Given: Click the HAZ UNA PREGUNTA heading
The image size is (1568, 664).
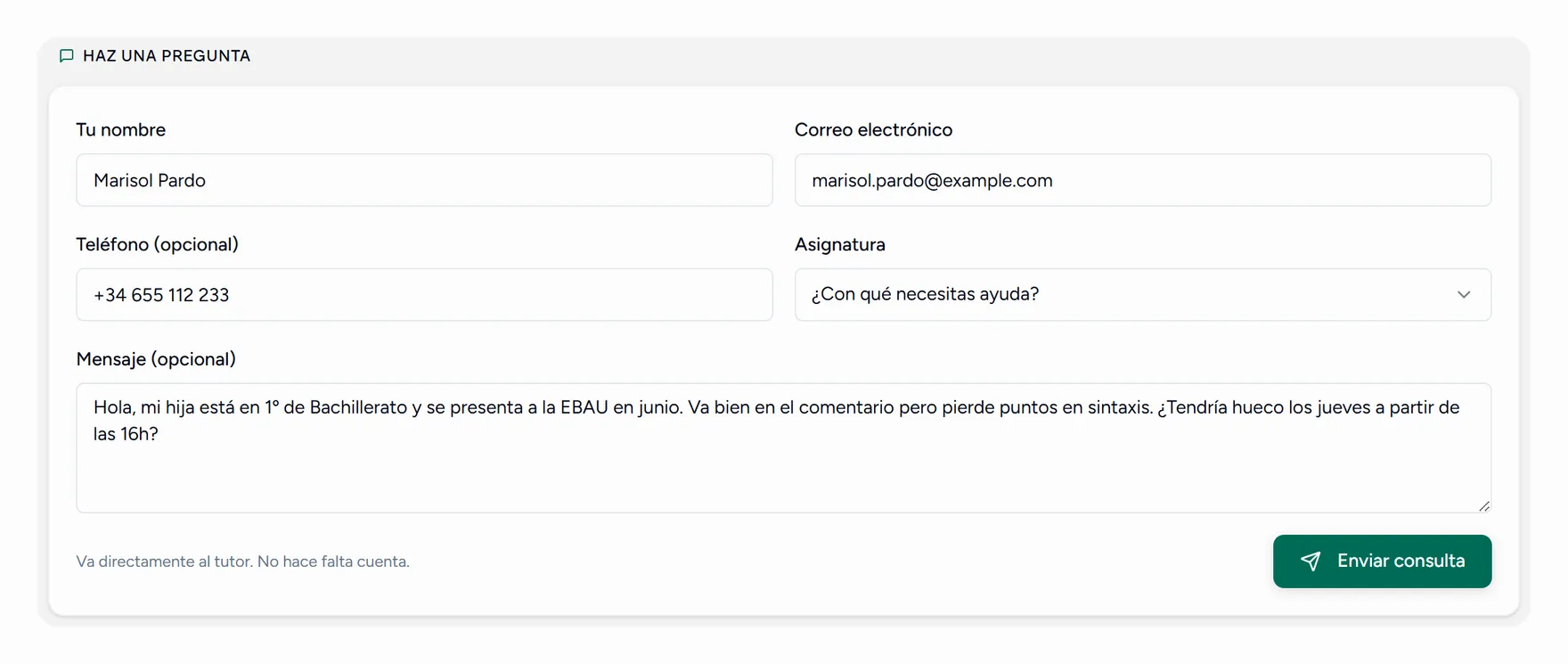Looking at the screenshot, I should point(167,56).
